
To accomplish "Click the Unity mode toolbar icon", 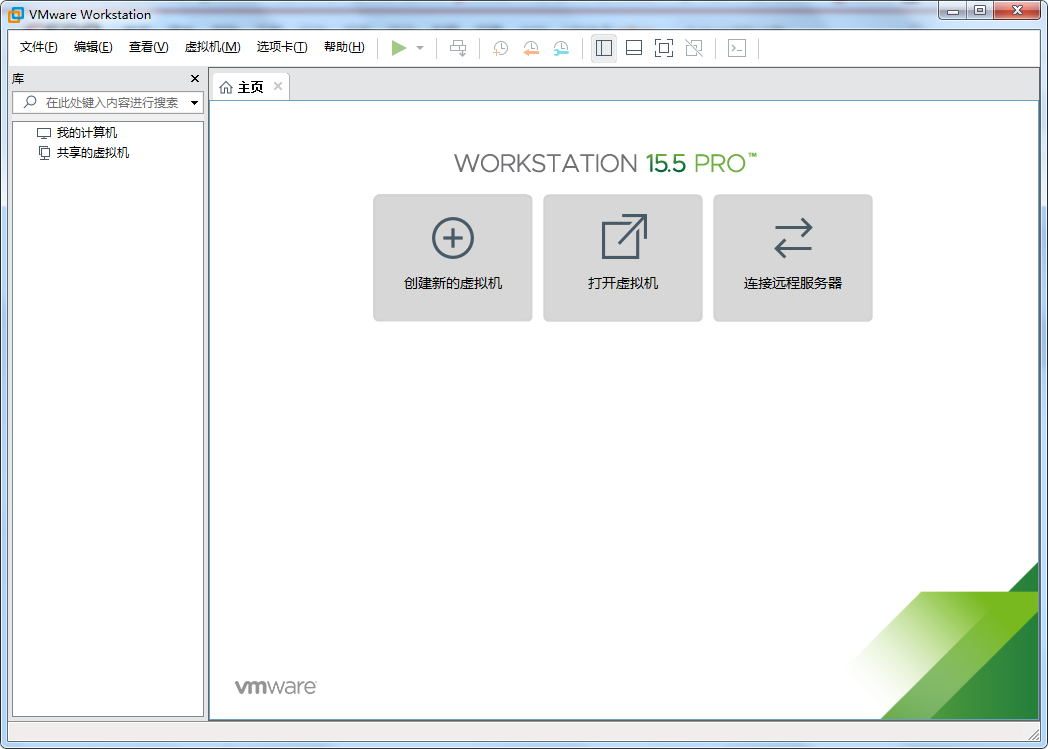I will (694, 48).
